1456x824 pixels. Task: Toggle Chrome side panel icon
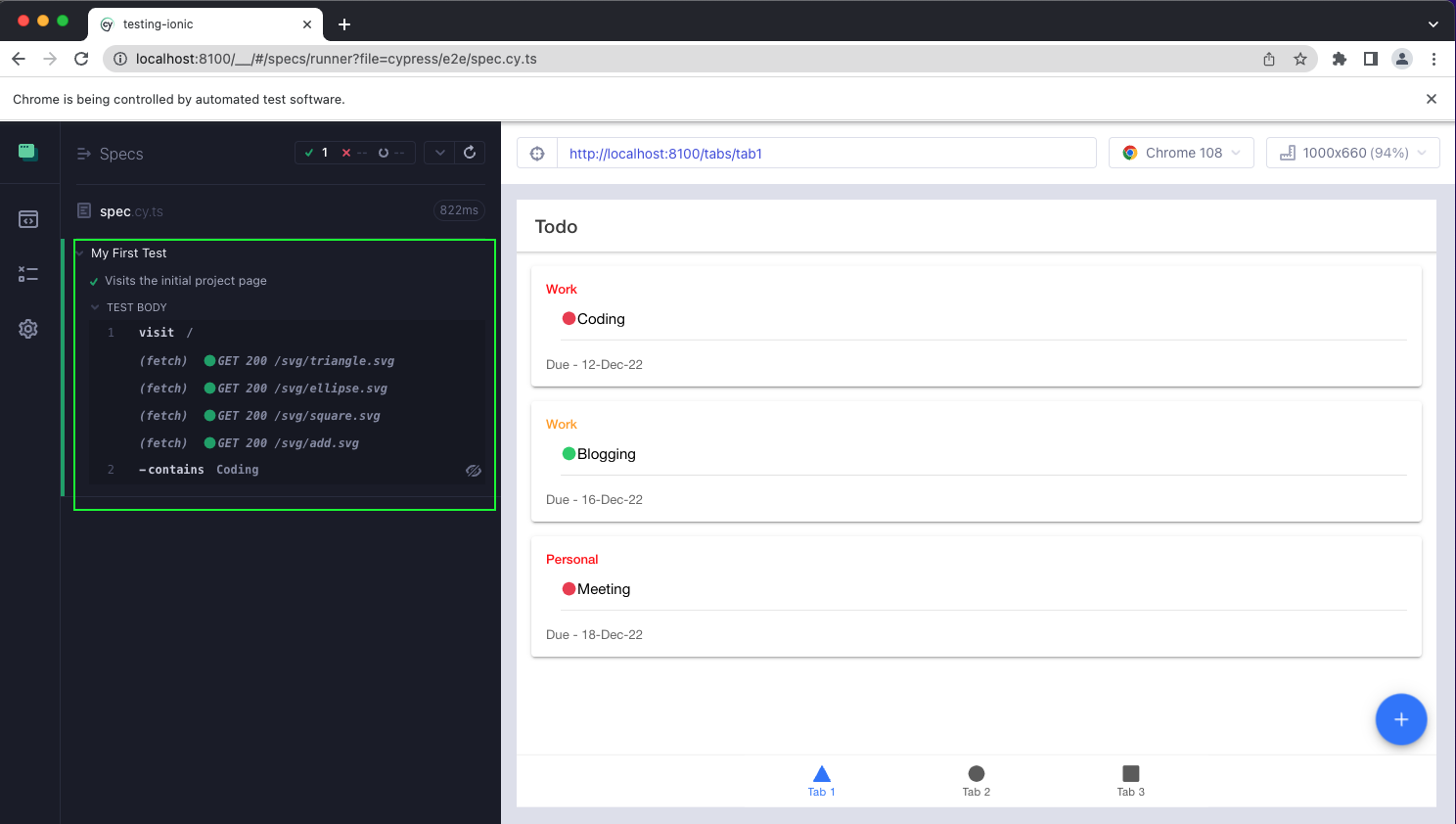[1371, 59]
